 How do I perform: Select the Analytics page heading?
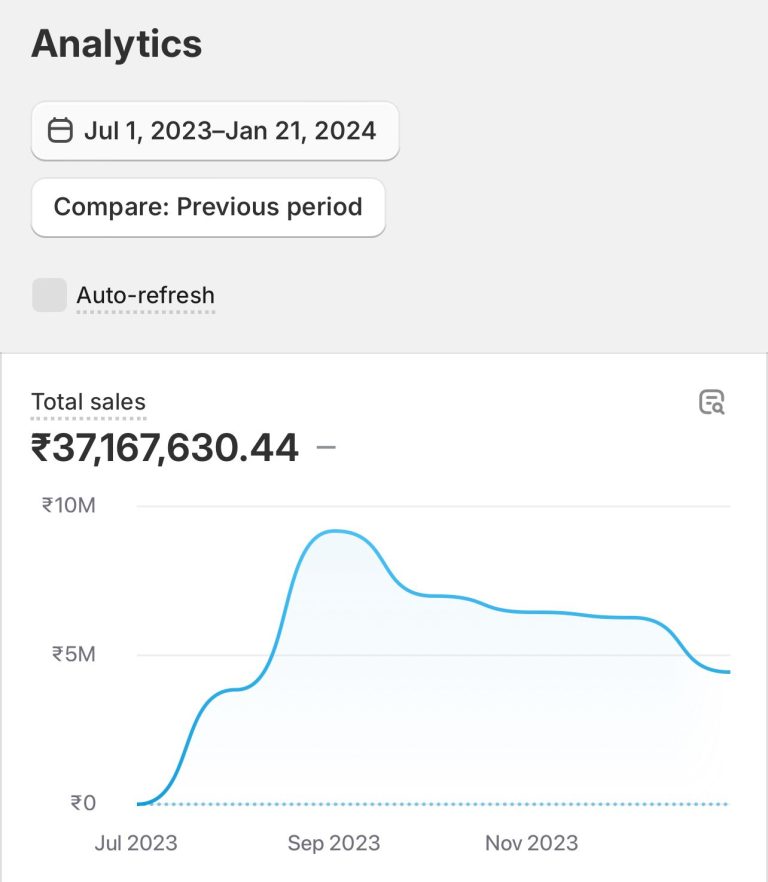[116, 44]
